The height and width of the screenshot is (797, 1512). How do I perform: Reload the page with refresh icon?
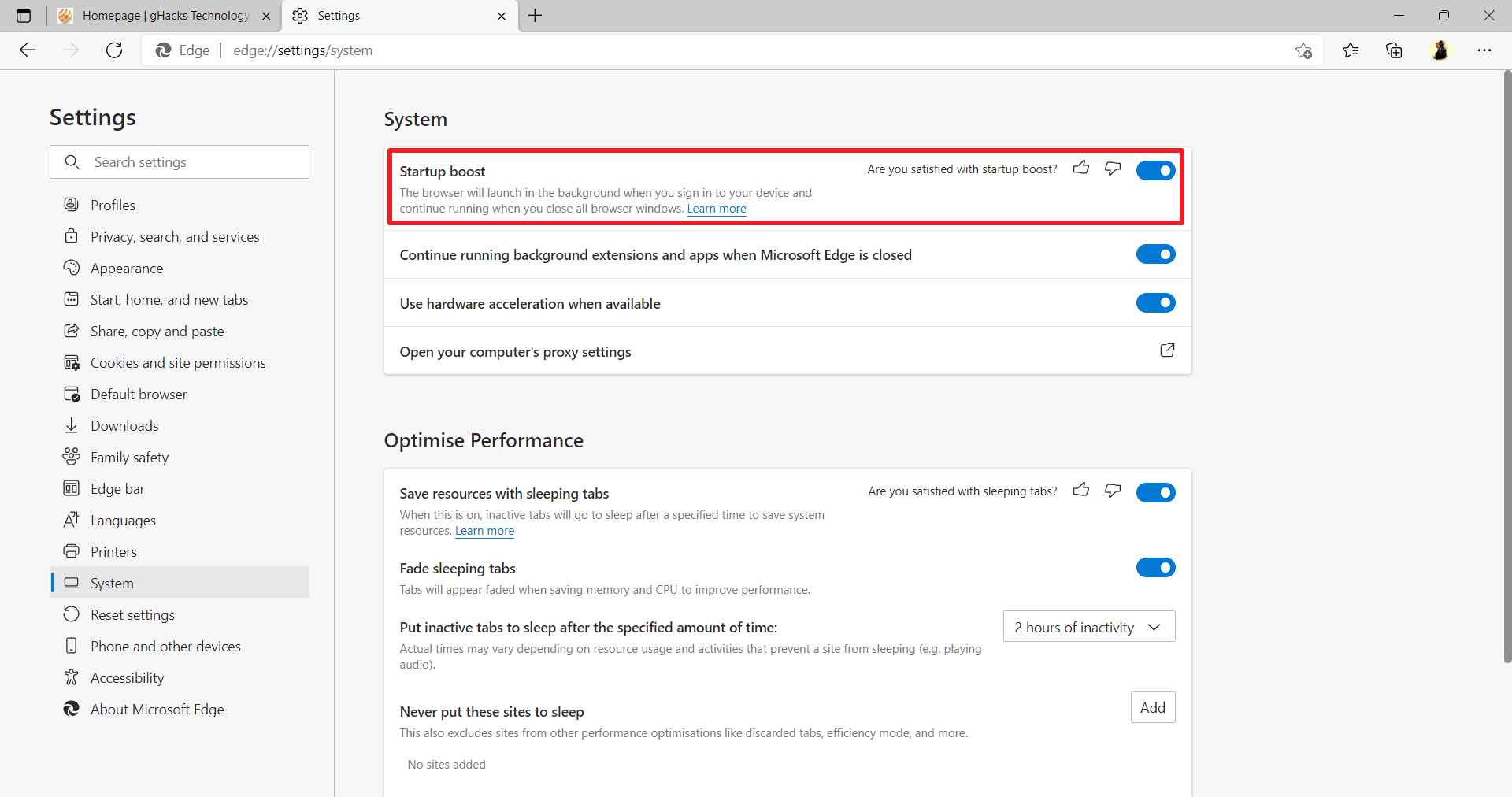[x=113, y=50]
